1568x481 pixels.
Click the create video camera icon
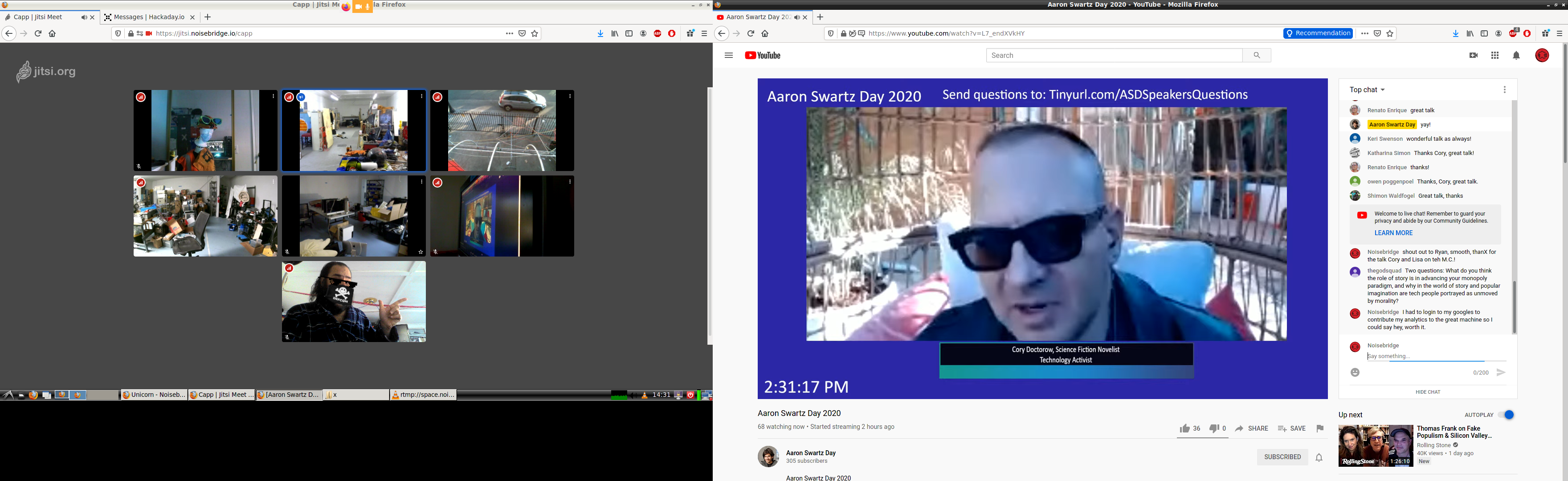(1473, 55)
